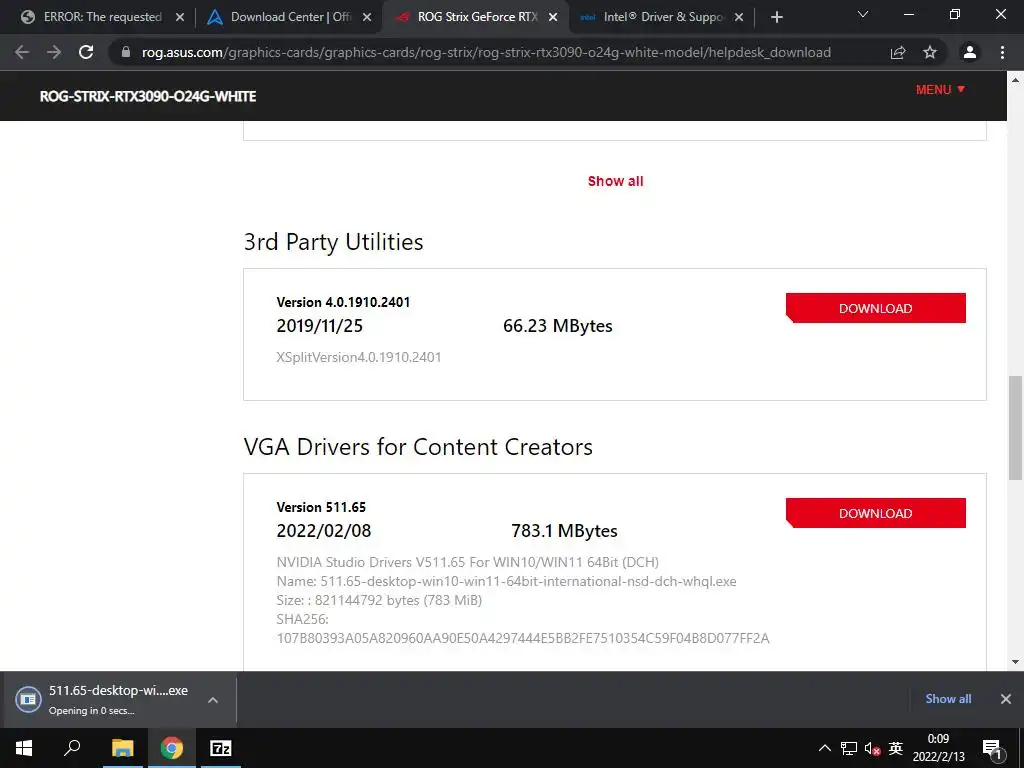Viewport: 1024px width, 768px height.
Task: Close the ROG Strix GeForce tab
Action: tap(553, 17)
